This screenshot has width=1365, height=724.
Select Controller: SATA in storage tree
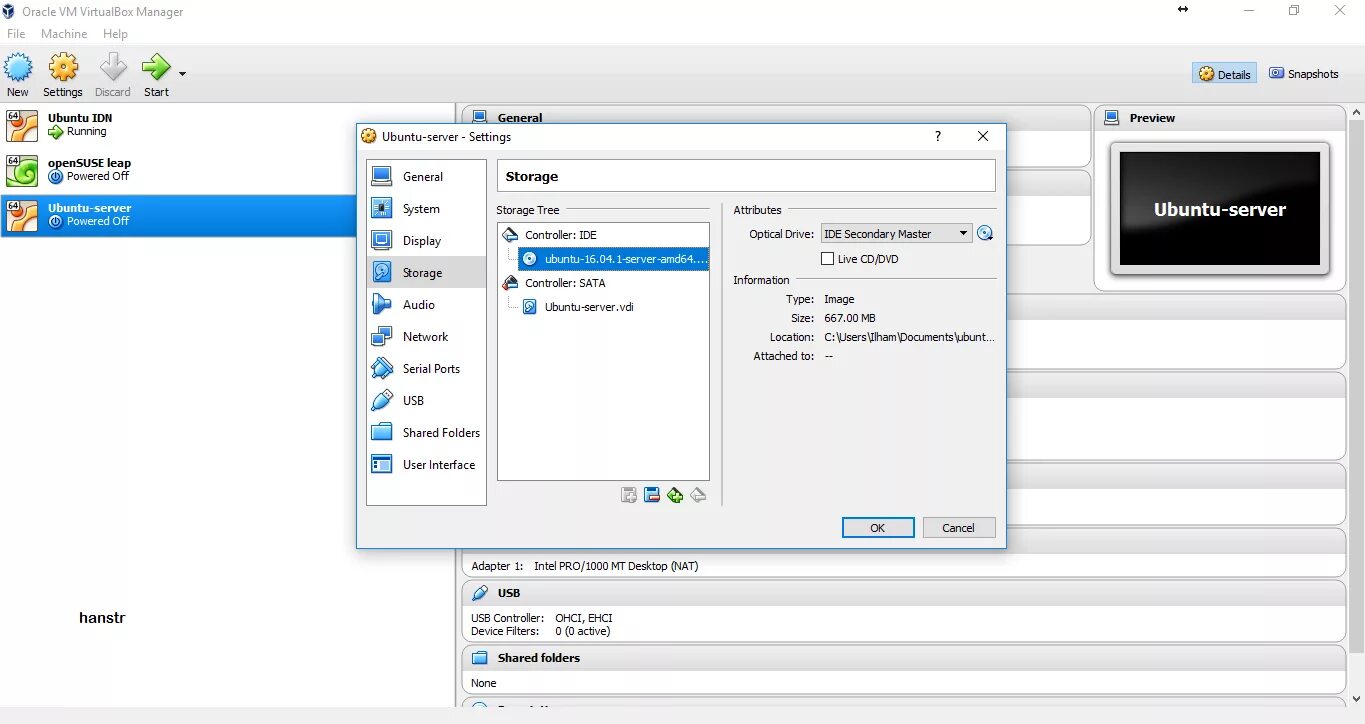(x=603, y=283)
